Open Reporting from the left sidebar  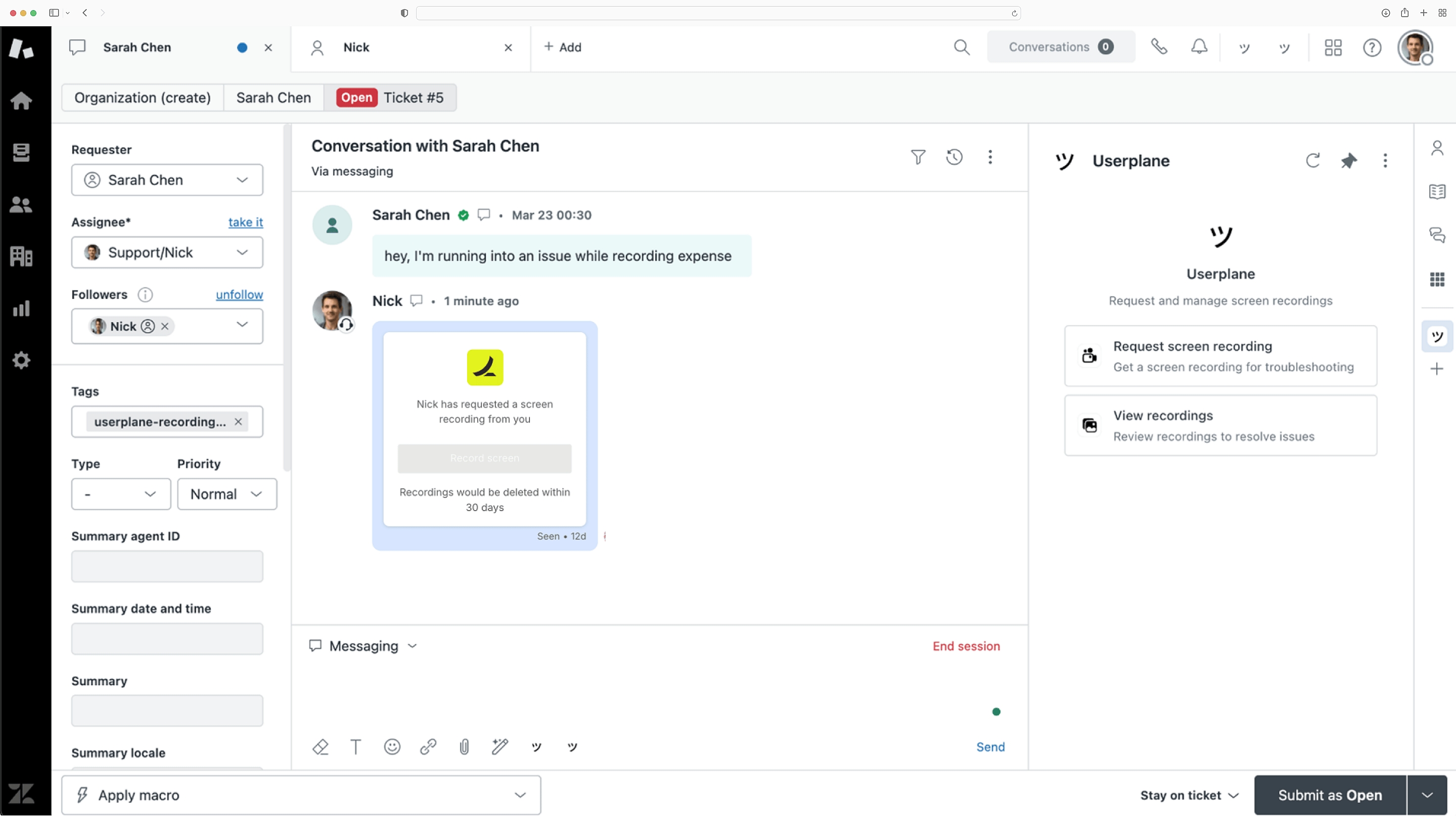coord(21,308)
